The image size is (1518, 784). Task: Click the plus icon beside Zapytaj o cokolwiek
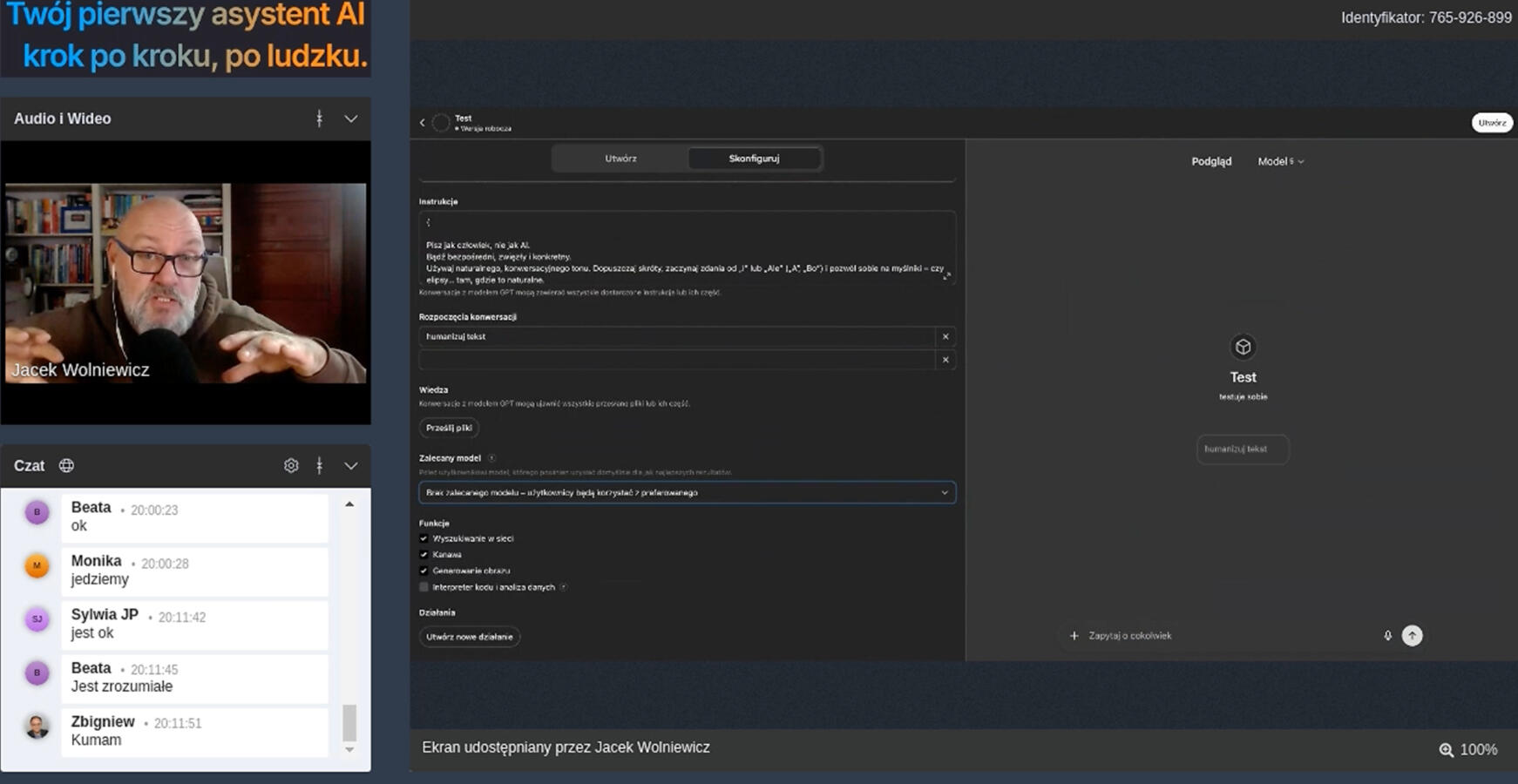pyautogui.click(x=1074, y=636)
